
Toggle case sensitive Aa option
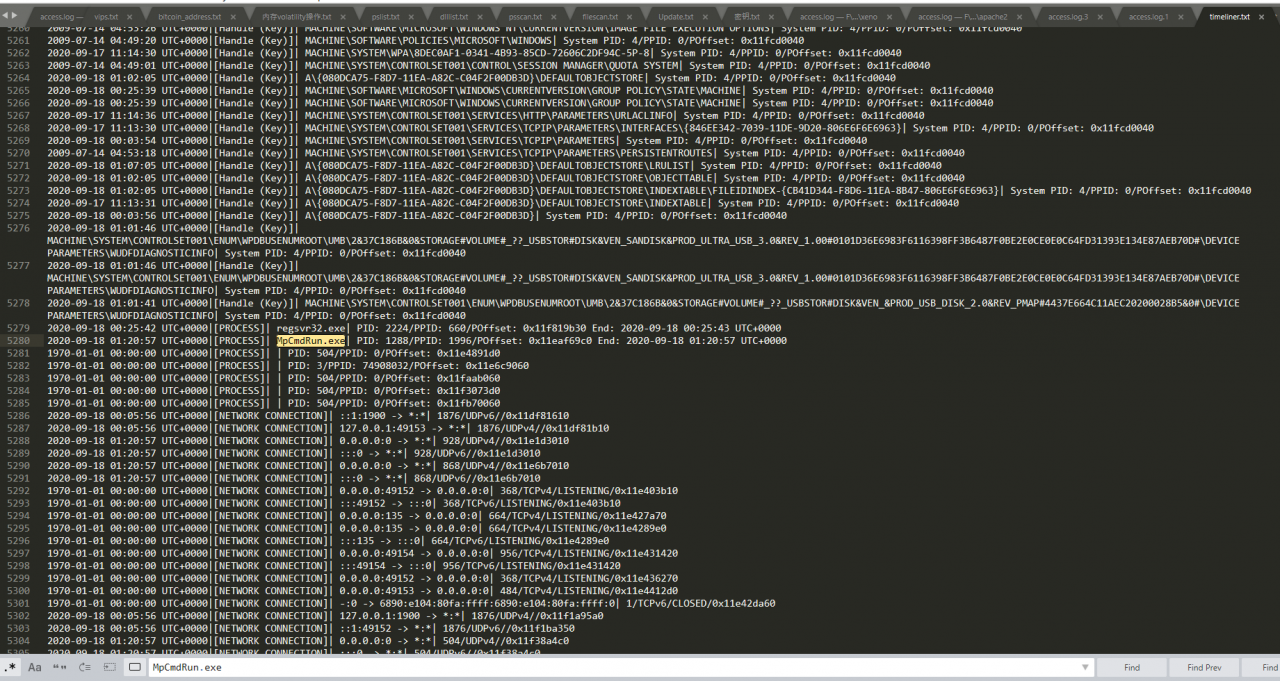point(35,667)
